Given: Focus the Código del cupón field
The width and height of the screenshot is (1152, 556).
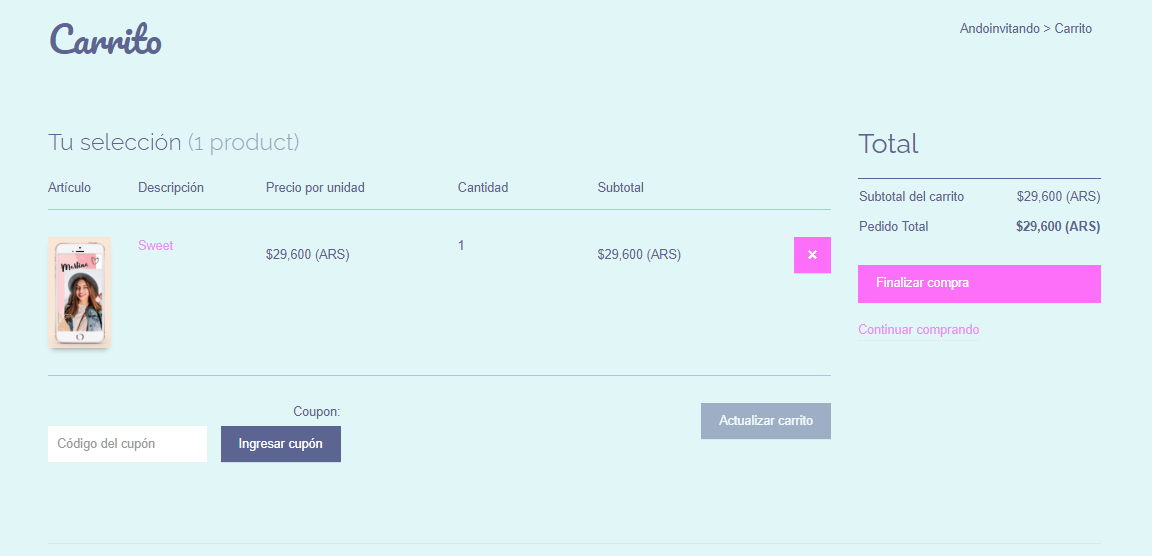Looking at the screenshot, I should pyautogui.click(x=127, y=444).
